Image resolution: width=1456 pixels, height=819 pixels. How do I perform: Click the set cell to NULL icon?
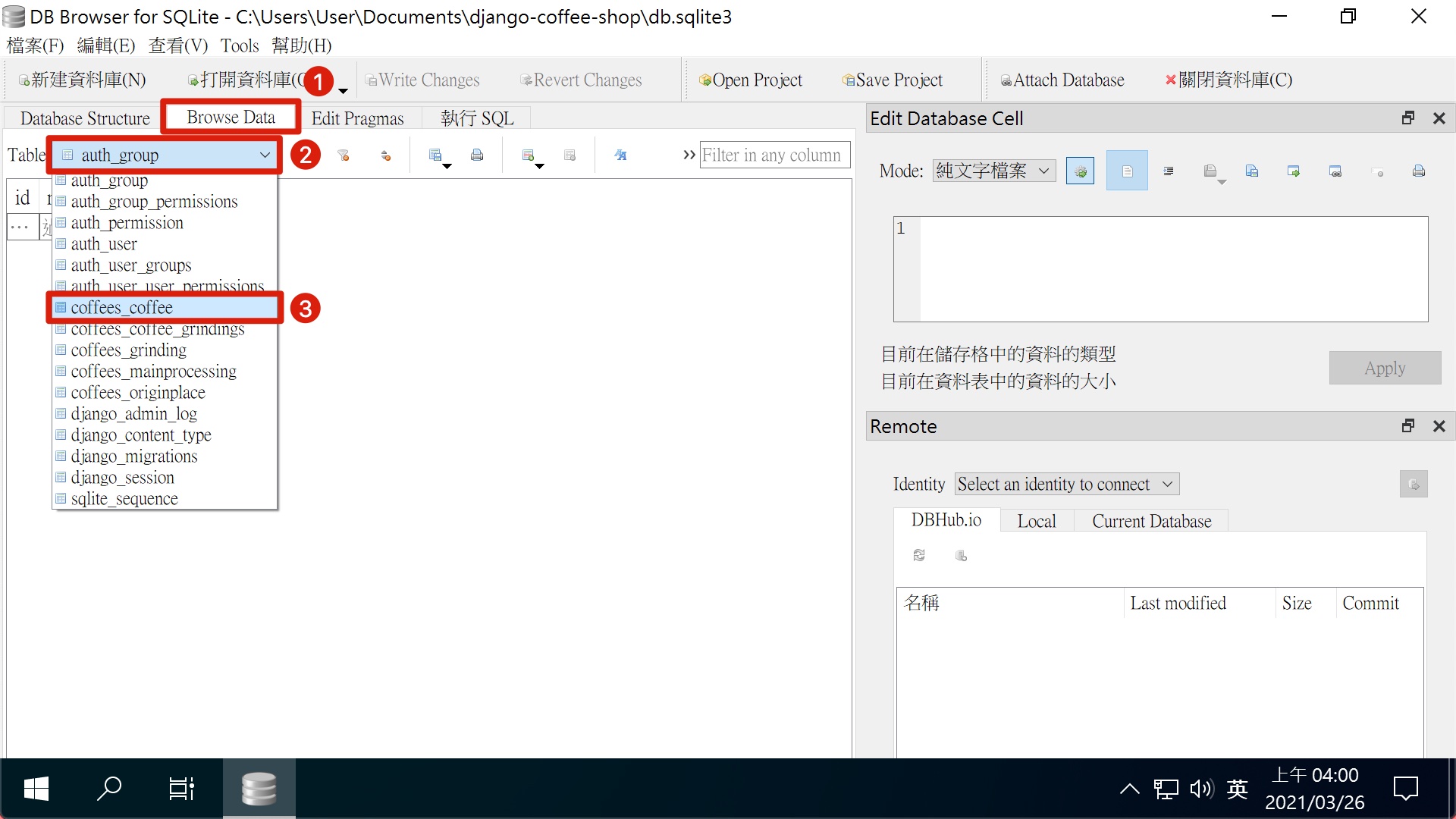click(1378, 172)
